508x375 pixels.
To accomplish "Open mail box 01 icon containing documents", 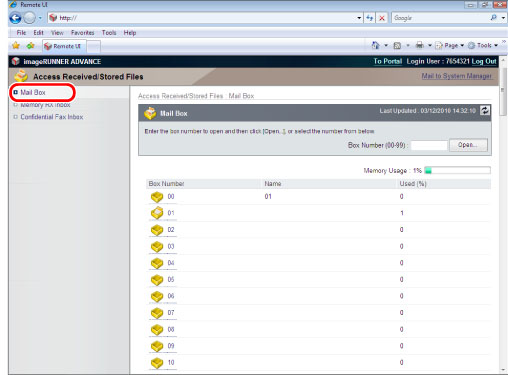I will pos(157,213).
